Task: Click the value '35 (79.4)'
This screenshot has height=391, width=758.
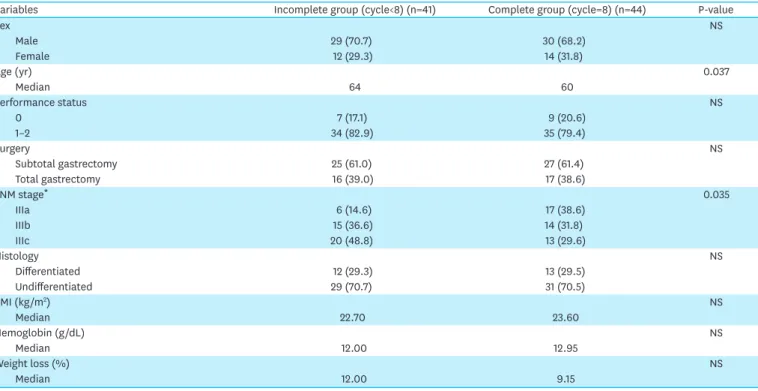Action: click(564, 133)
